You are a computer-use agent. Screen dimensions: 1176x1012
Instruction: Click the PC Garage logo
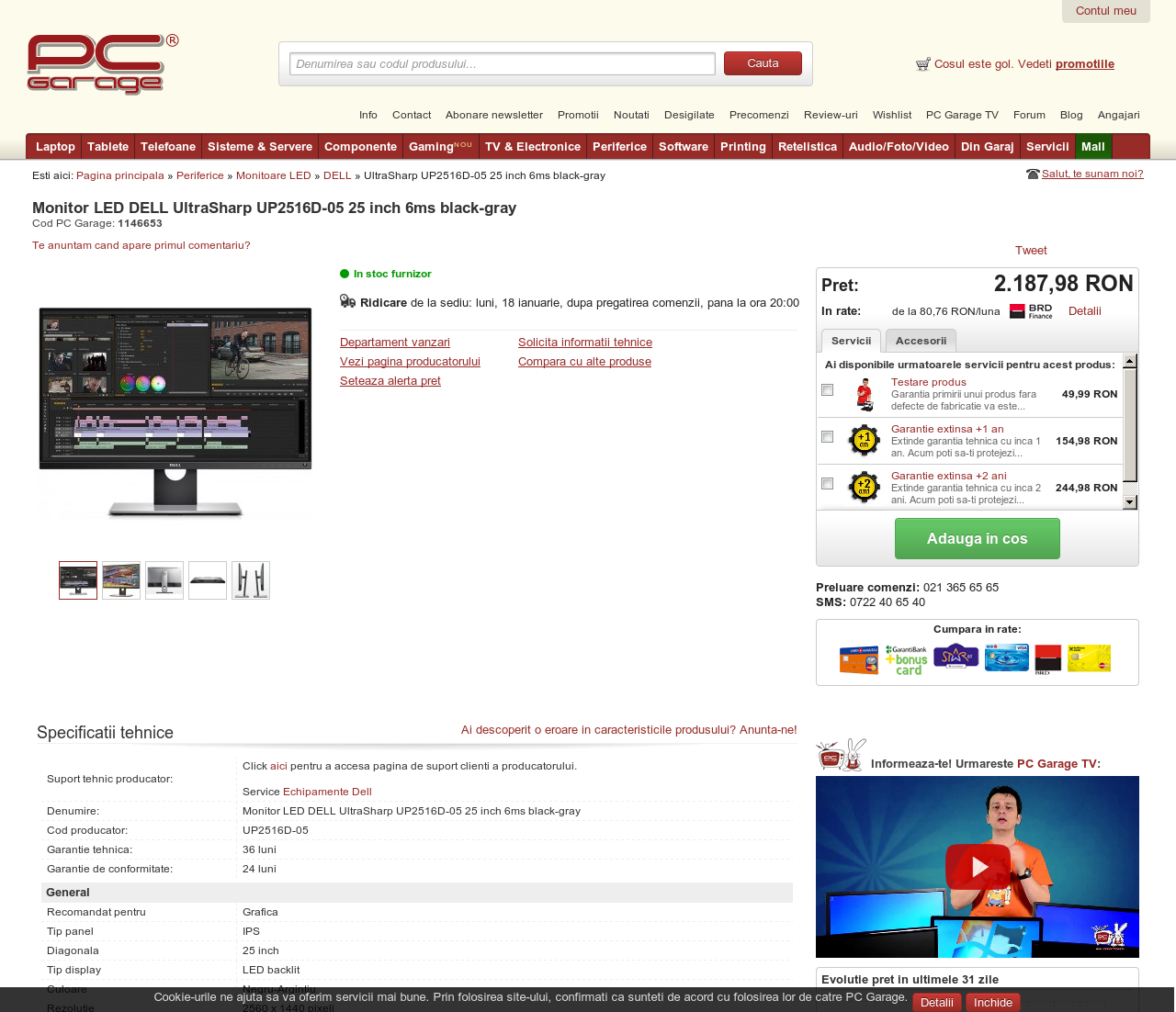coord(103,64)
